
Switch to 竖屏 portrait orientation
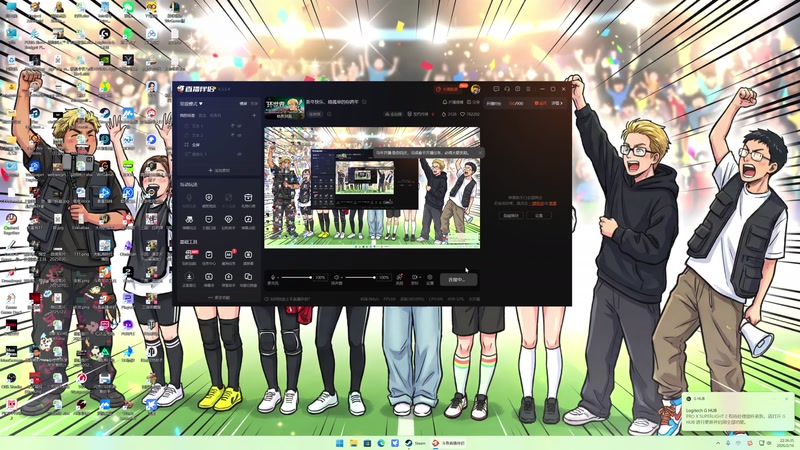(x=254, y=104)
